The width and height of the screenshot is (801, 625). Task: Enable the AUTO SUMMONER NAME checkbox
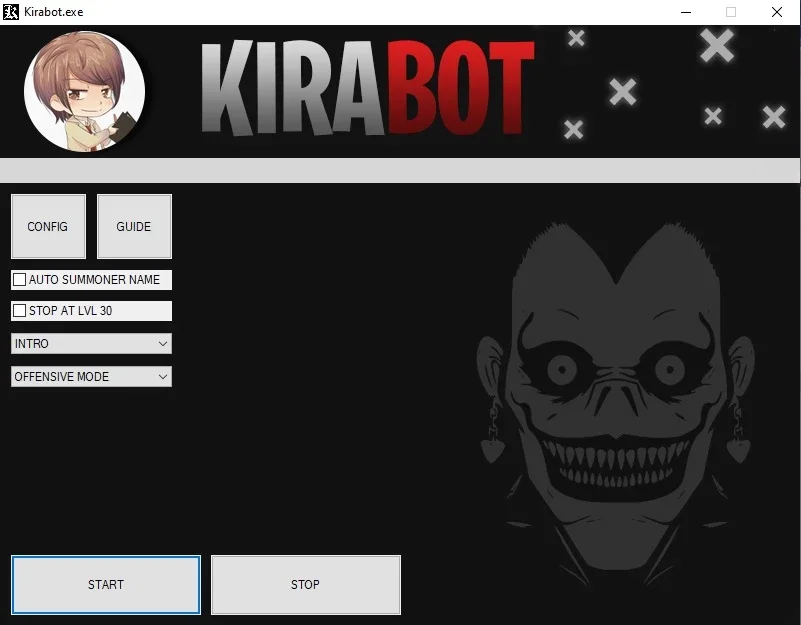[19, 280]
